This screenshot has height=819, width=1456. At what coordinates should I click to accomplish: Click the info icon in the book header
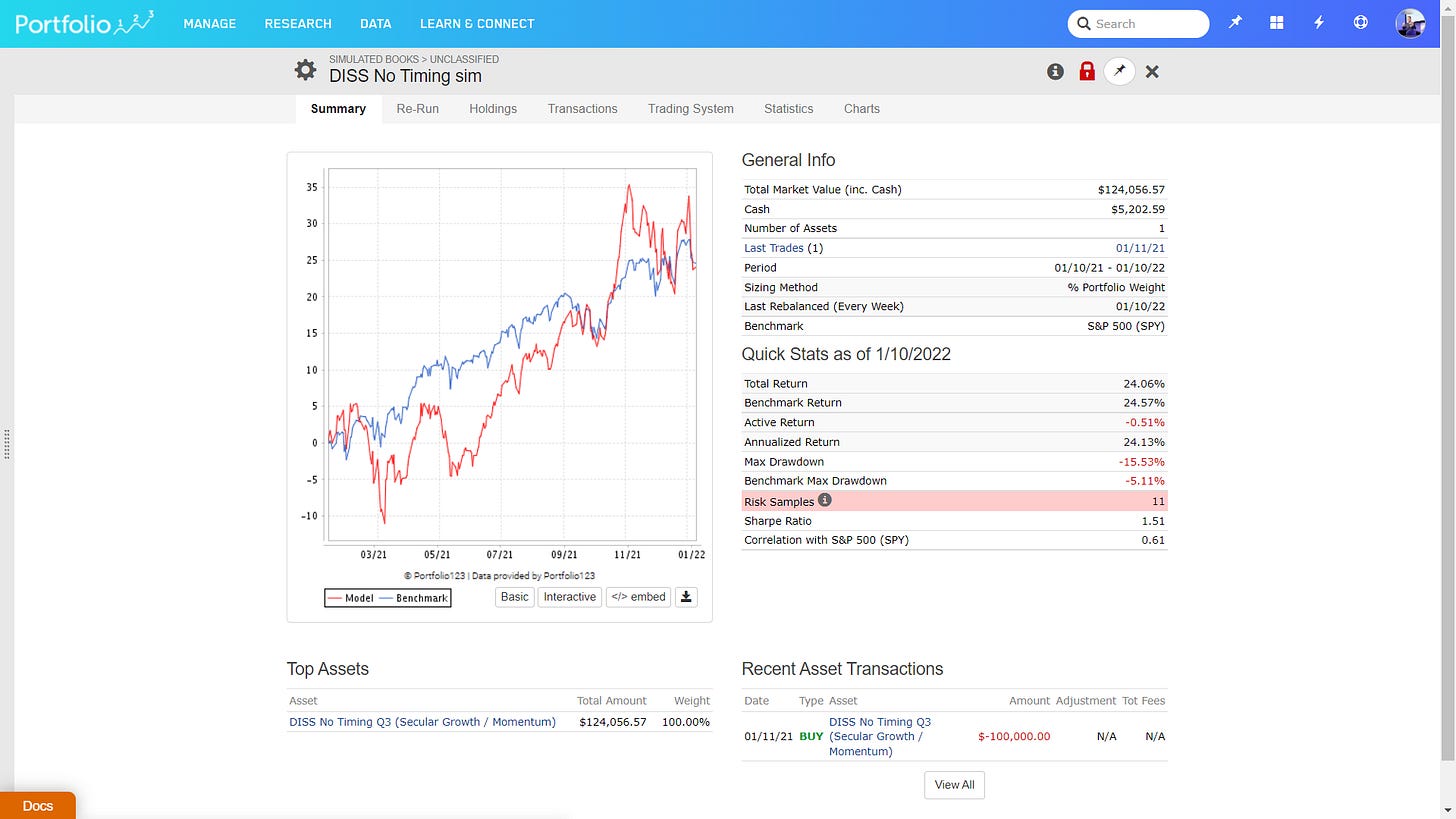pyautogui.click(x=1055, y=72)
